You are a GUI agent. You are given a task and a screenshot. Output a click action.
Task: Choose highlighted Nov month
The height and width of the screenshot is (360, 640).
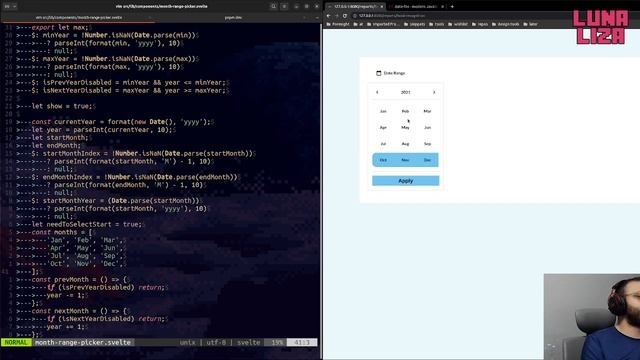point(405,160)
